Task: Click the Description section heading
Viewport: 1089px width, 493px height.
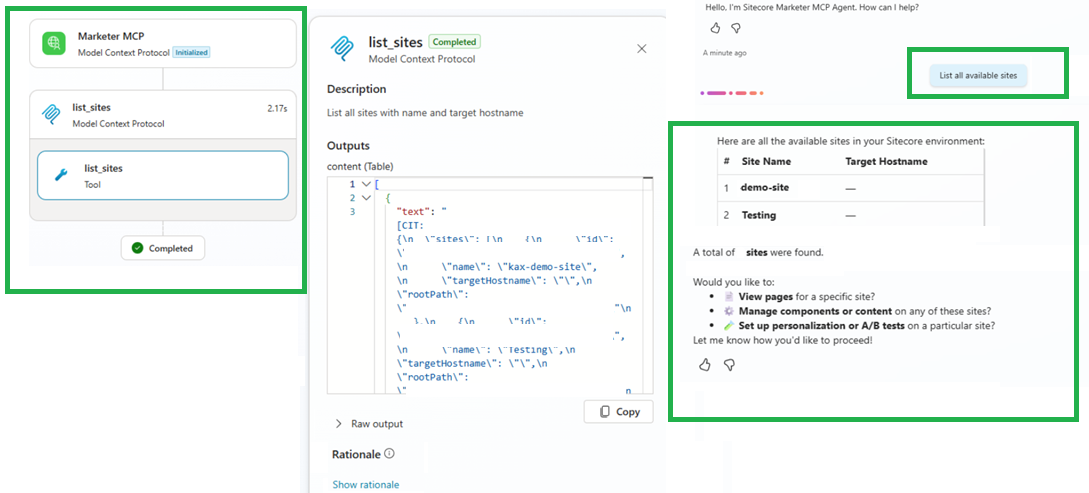Action: 356,89
